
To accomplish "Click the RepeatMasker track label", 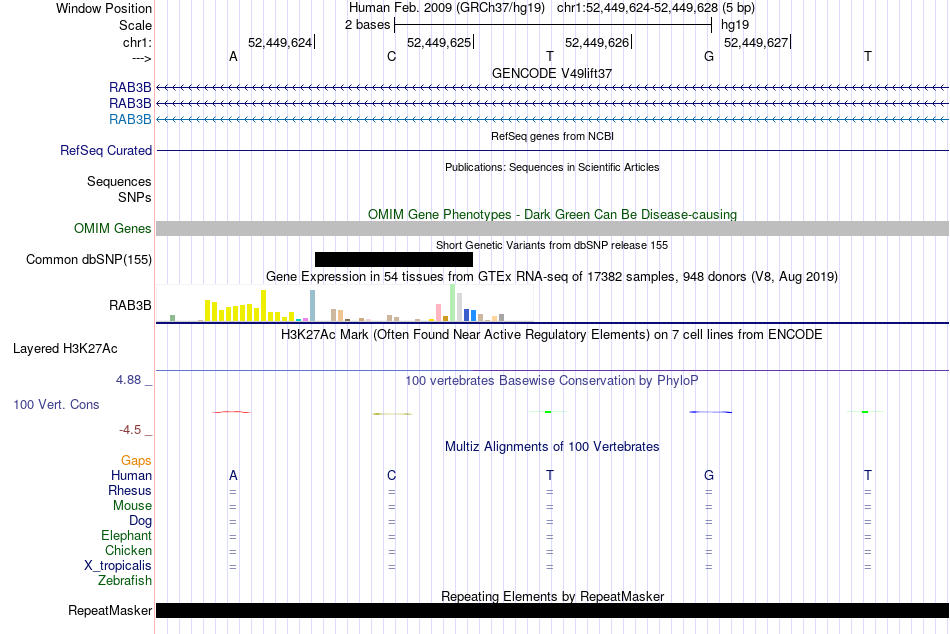I will 110,610.
